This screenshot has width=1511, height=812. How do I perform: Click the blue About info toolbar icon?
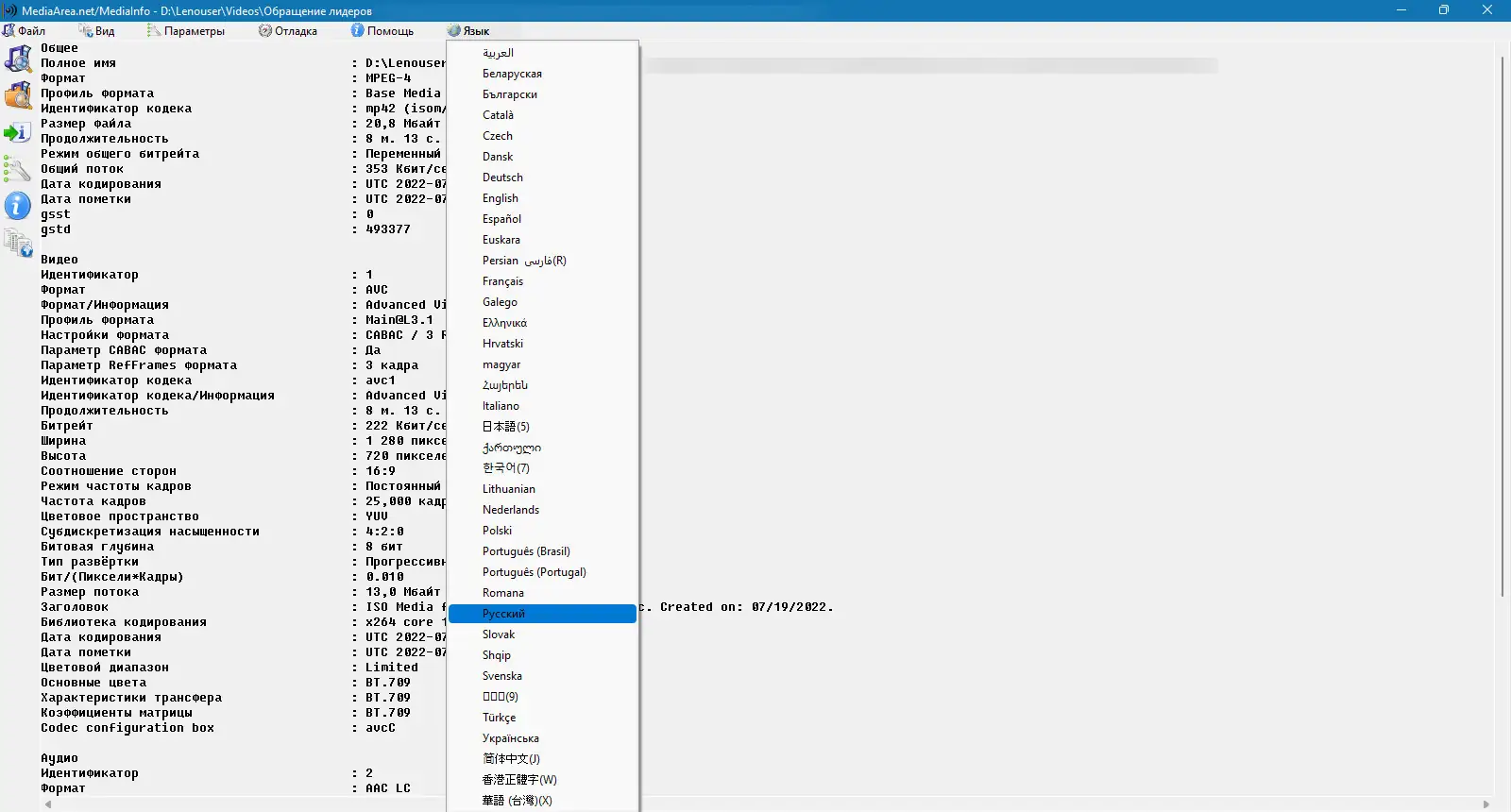(18, 206)
